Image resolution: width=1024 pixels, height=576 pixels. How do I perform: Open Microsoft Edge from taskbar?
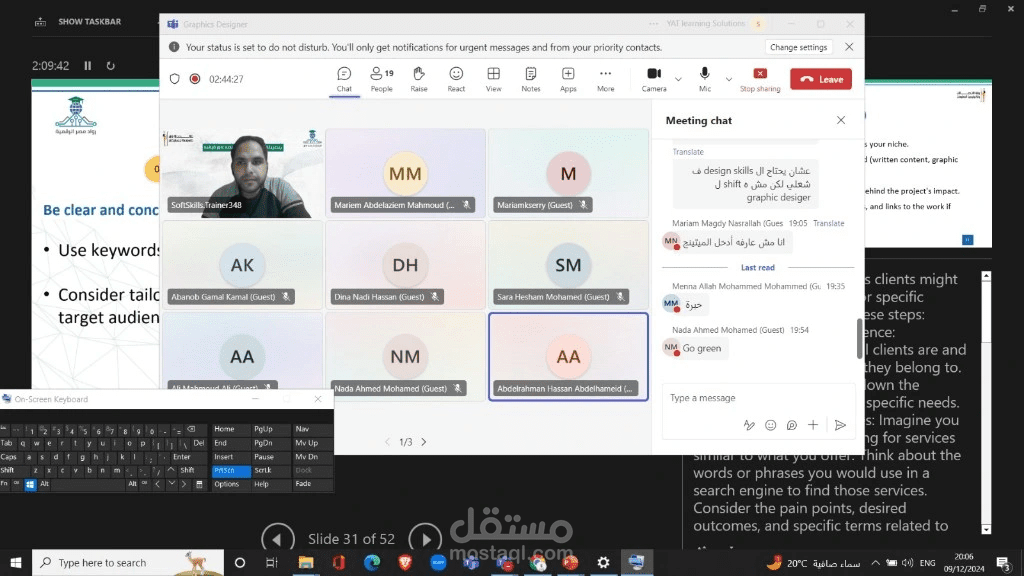click(x=372, y=562)
